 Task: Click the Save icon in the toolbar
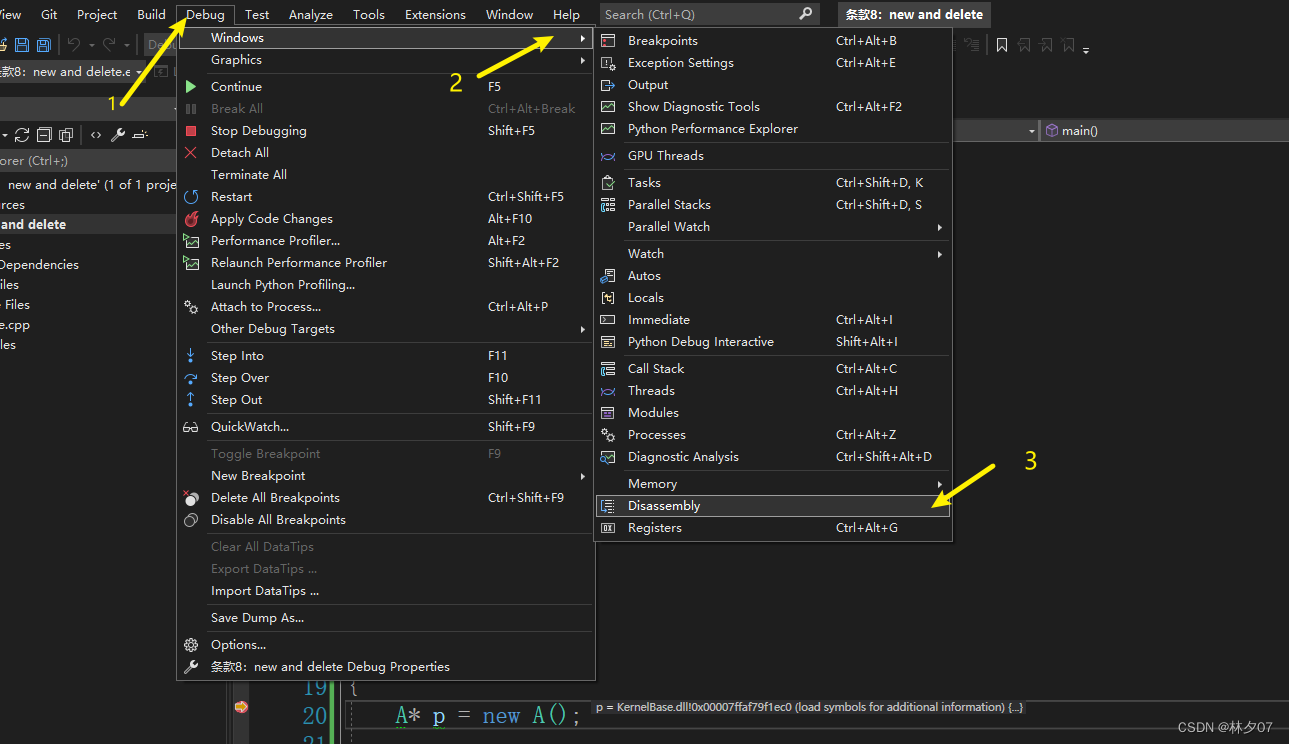tap(22, 45)
